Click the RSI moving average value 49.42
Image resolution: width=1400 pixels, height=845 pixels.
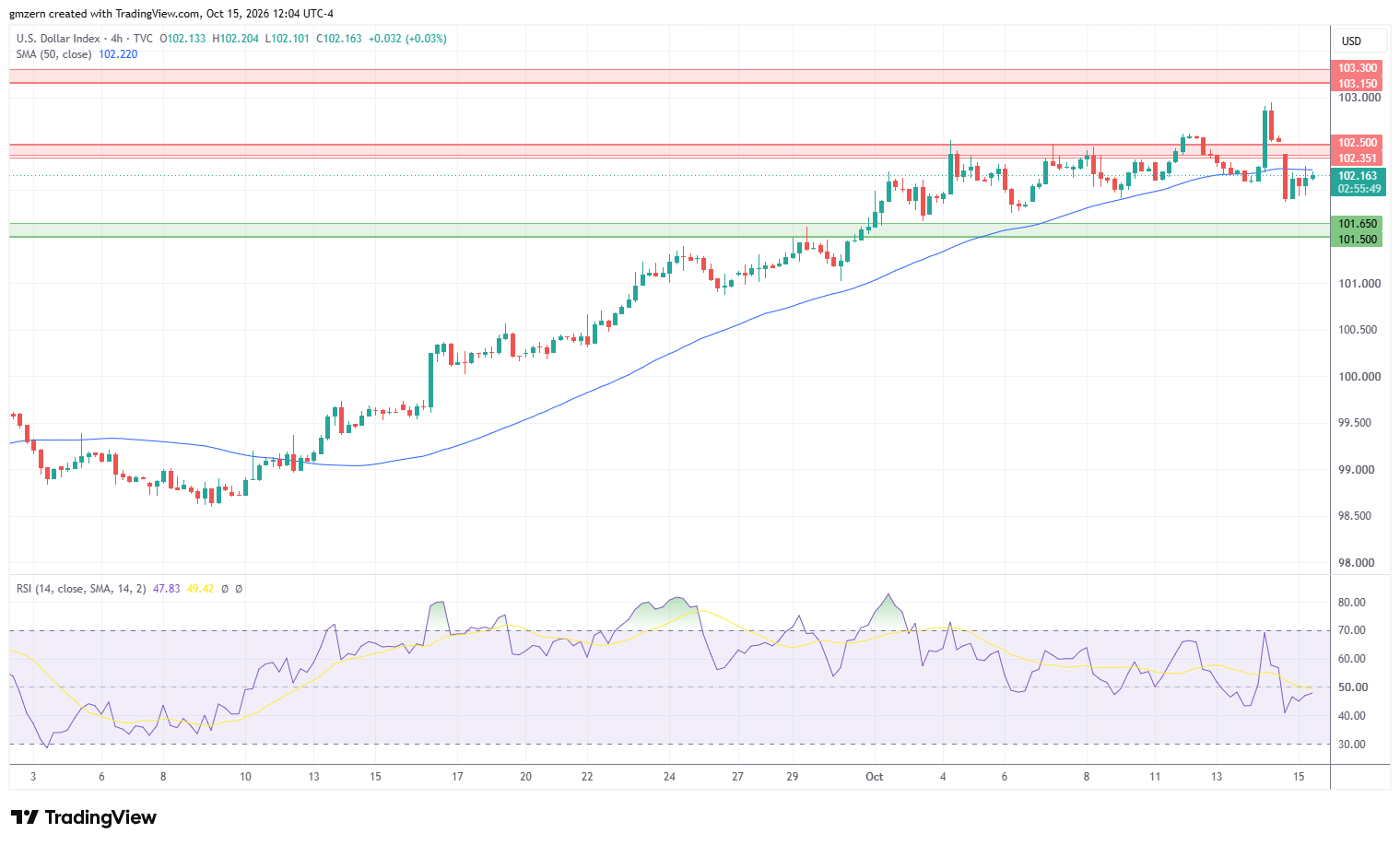pos(200,588)
